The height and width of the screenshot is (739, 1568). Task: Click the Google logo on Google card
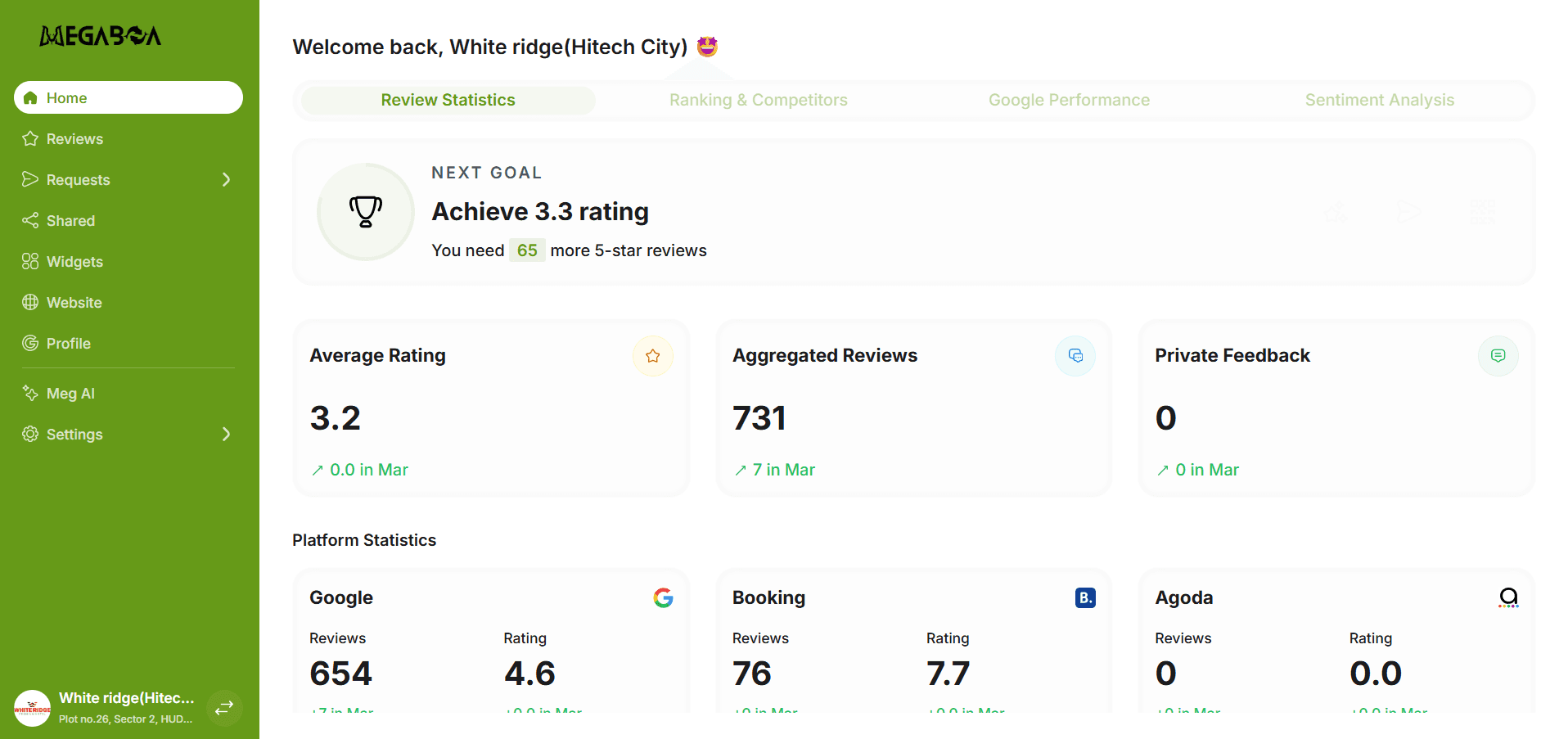point(664,598)
